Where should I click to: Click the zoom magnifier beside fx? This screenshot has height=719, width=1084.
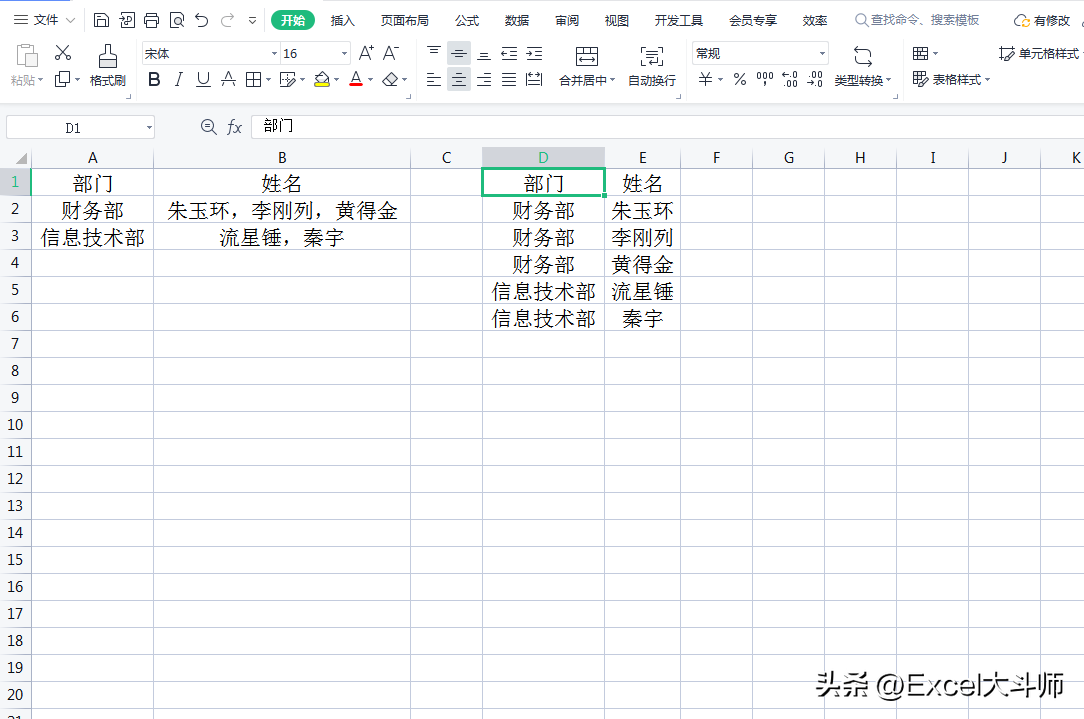coord(208,127)
